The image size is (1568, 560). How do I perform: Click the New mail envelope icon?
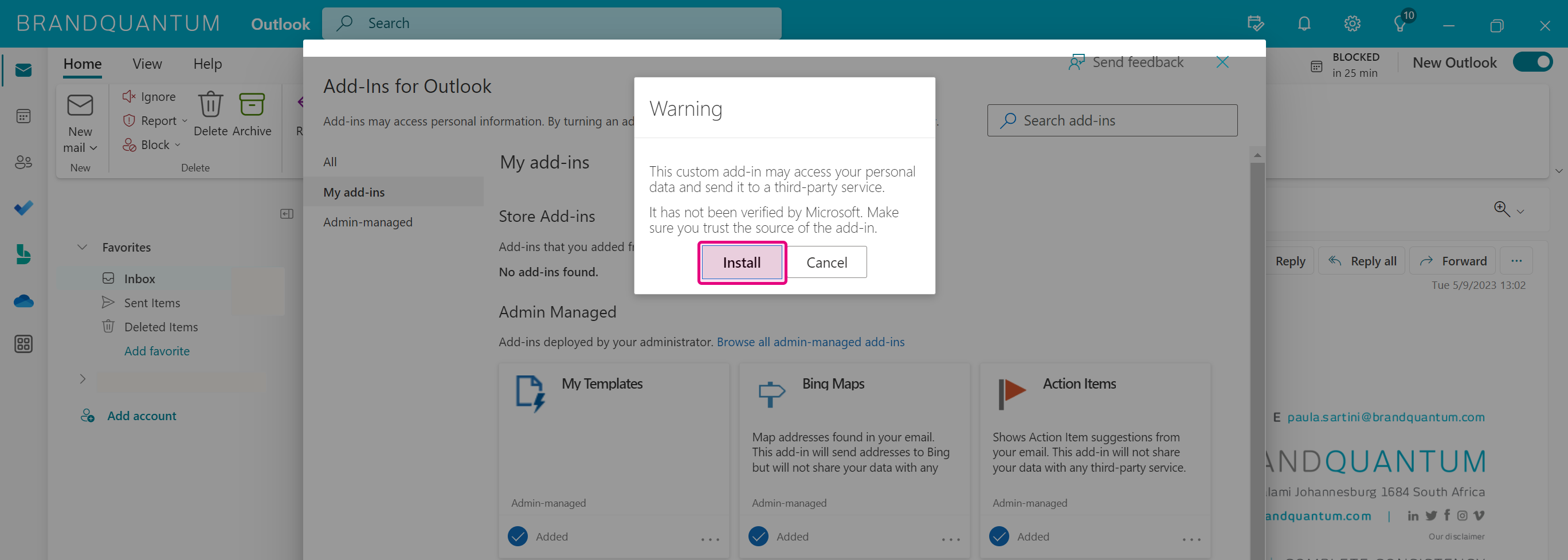click(x=80, y=105)
